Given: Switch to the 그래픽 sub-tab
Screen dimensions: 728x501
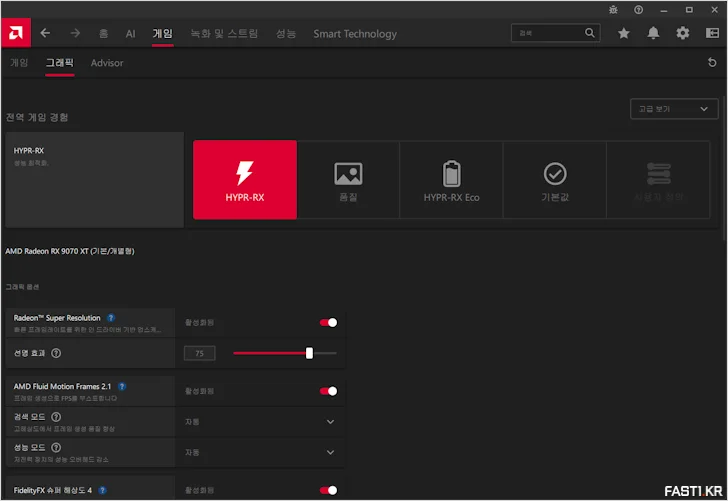Looking at the screenshot, I should pyautogui.click(x=60, y=63).
